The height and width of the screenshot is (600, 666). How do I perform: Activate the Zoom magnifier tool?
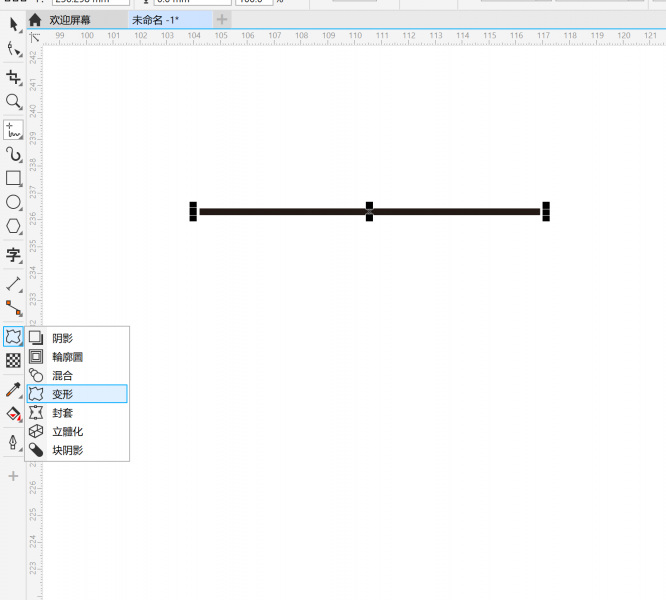14,102
